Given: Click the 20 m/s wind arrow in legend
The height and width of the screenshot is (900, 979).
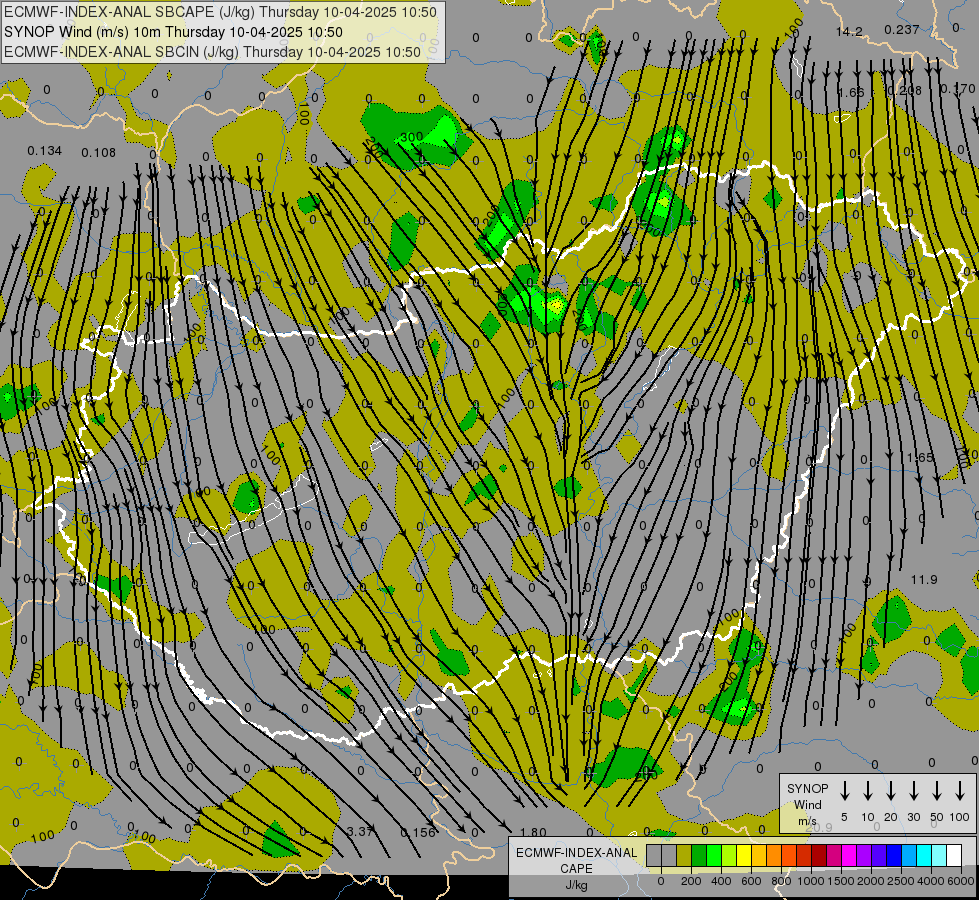Looking at the screenshot, I should coord(891,791).
